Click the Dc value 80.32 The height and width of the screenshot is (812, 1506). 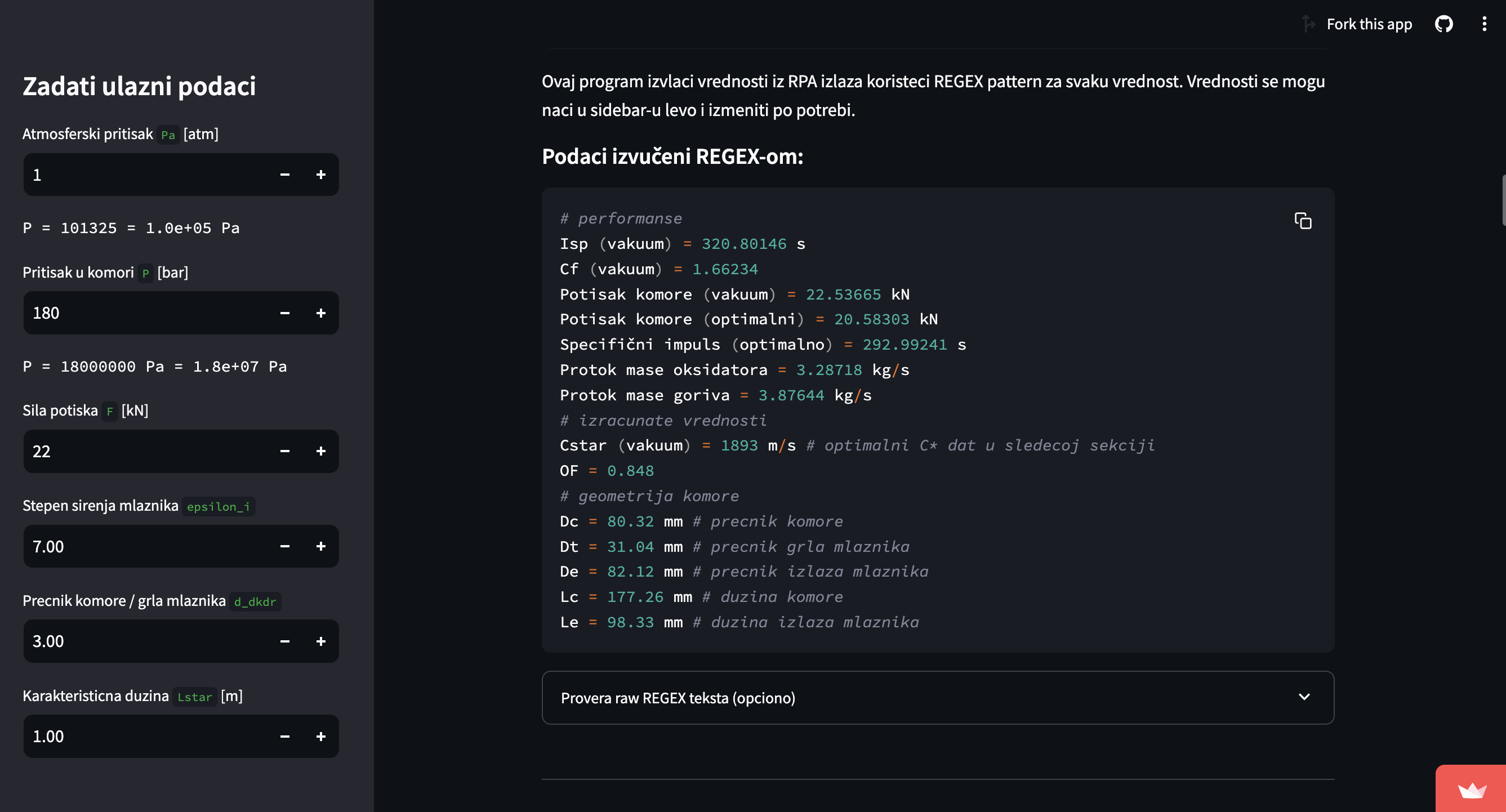pyautogui.click(x=630, y=521)
